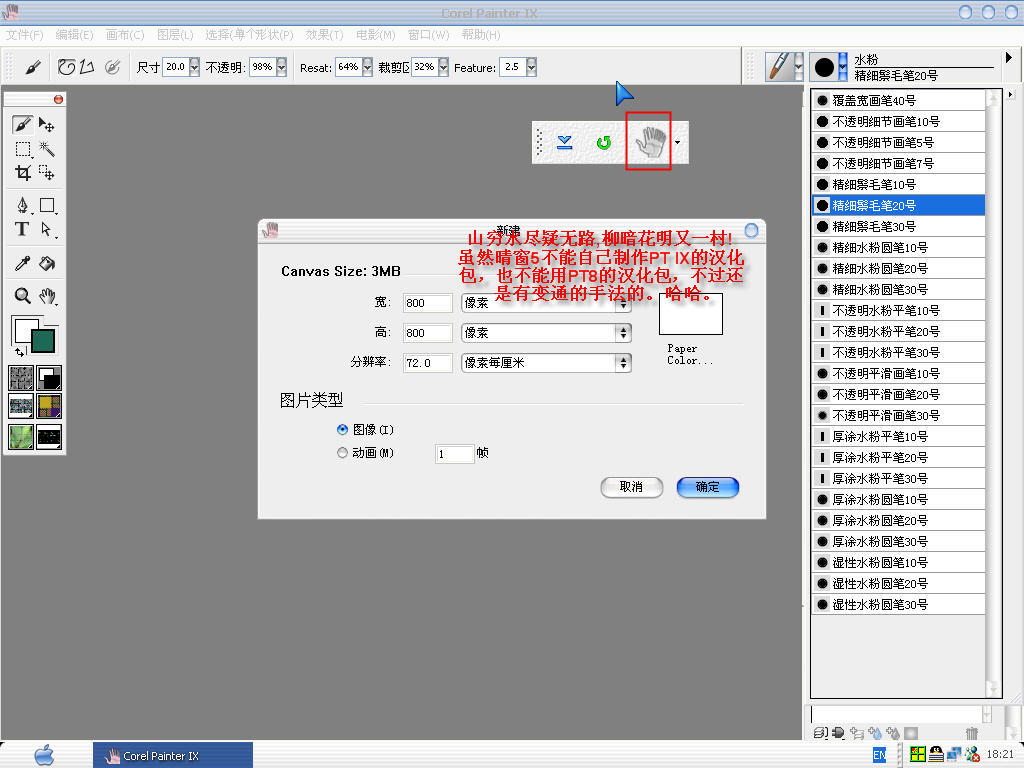
Task: Select brush variant 不透明水粉平笔10号
Action: [899, 310]
